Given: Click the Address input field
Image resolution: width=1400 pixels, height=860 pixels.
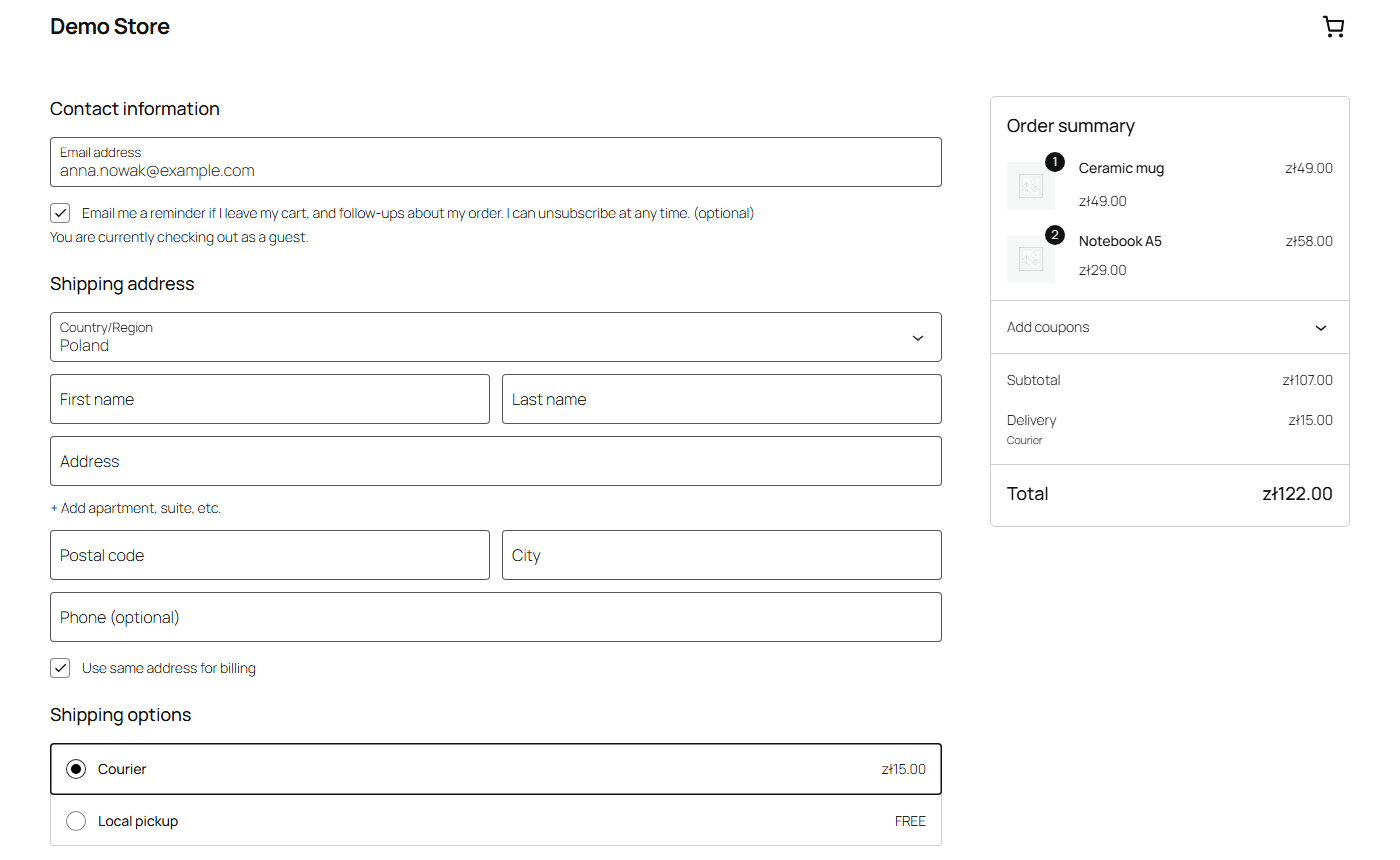Looking at the screenshot, I should (x=496, y=461).
